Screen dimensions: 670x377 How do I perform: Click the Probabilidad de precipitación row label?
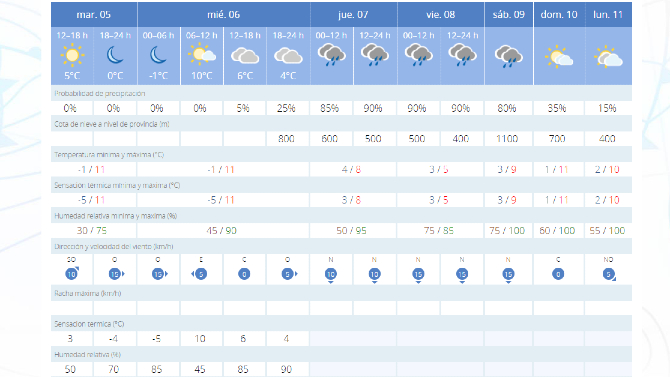100,93
